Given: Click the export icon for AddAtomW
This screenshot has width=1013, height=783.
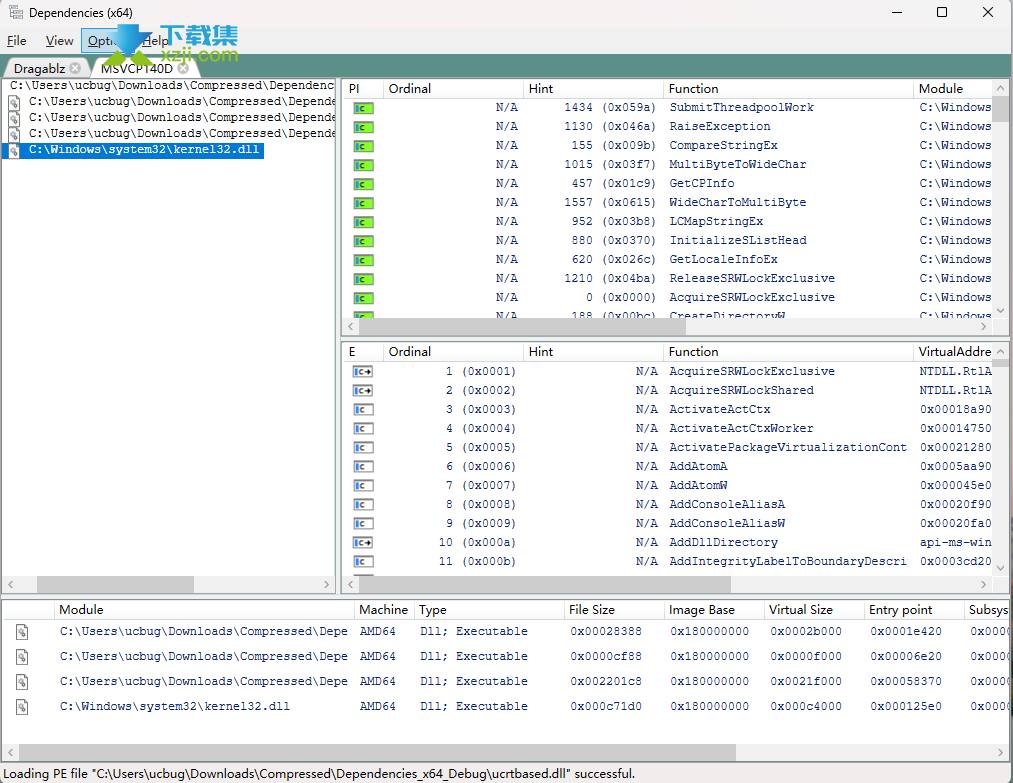Looking at the screenshot, I should [363, 485].
